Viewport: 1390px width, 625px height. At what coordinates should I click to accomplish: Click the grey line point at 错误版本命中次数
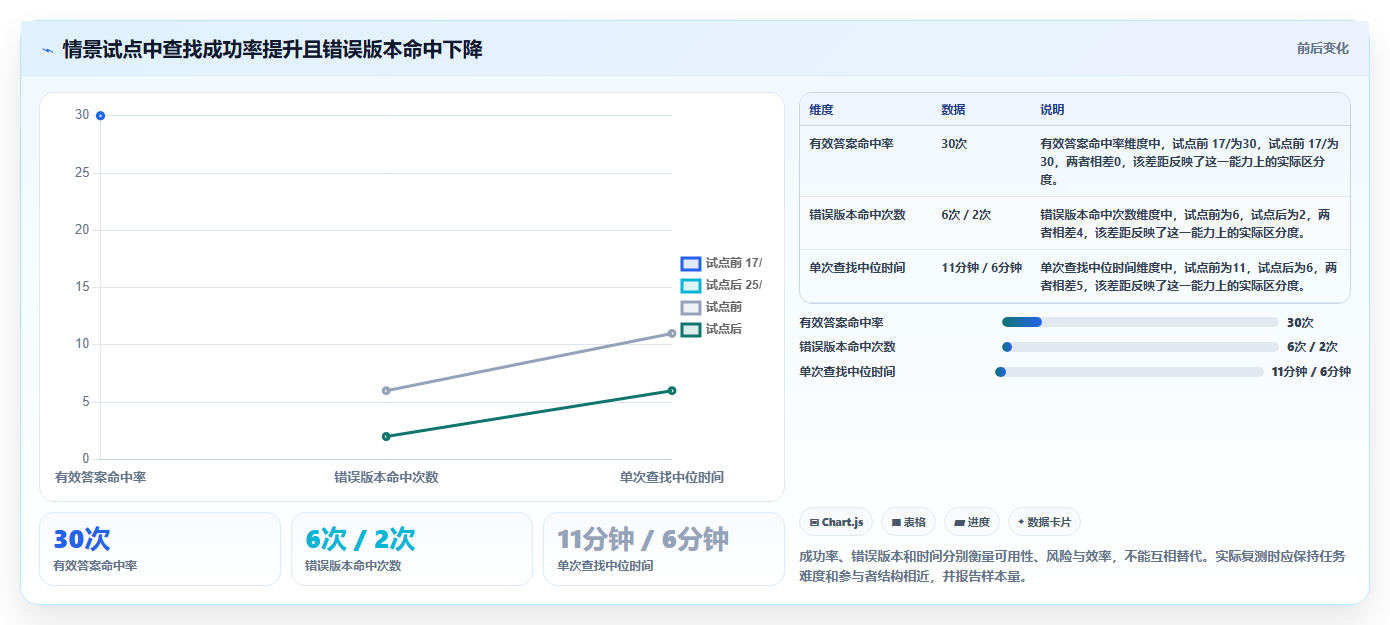coord(386,391)
